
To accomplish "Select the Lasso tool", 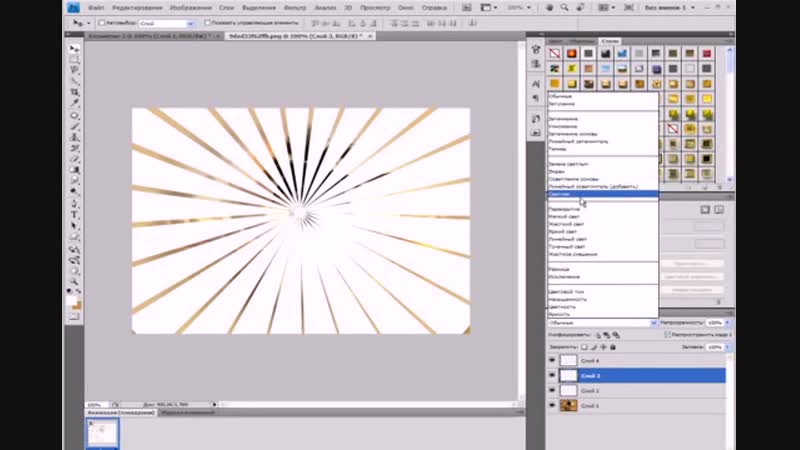I will coord(74,70).
